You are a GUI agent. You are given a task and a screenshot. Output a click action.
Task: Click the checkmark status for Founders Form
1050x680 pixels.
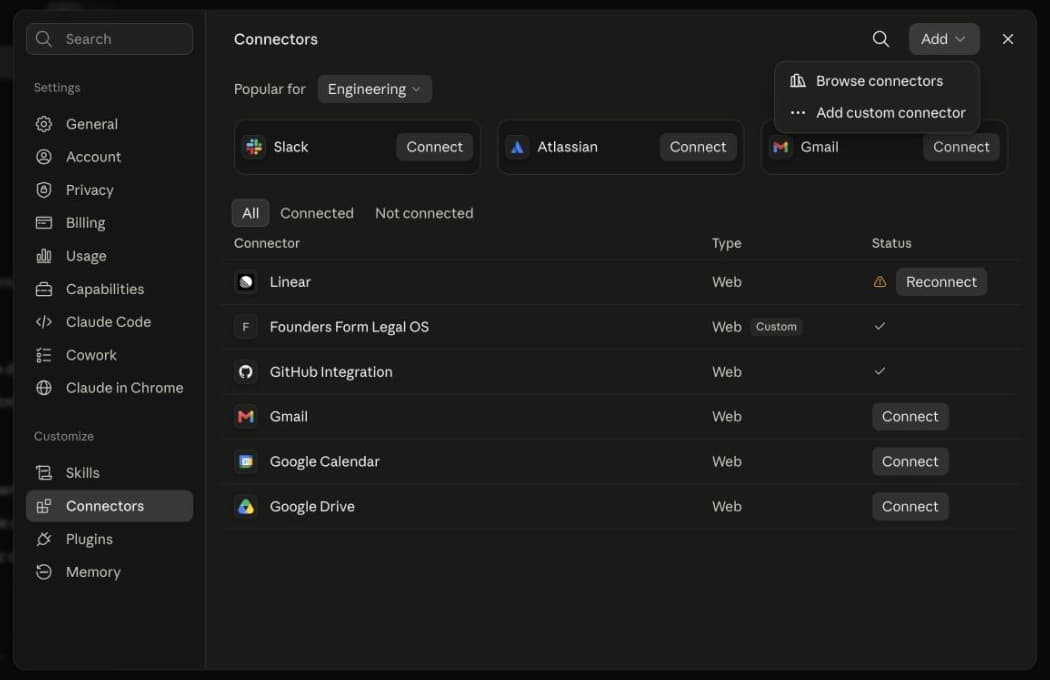[x=879, y=326]
